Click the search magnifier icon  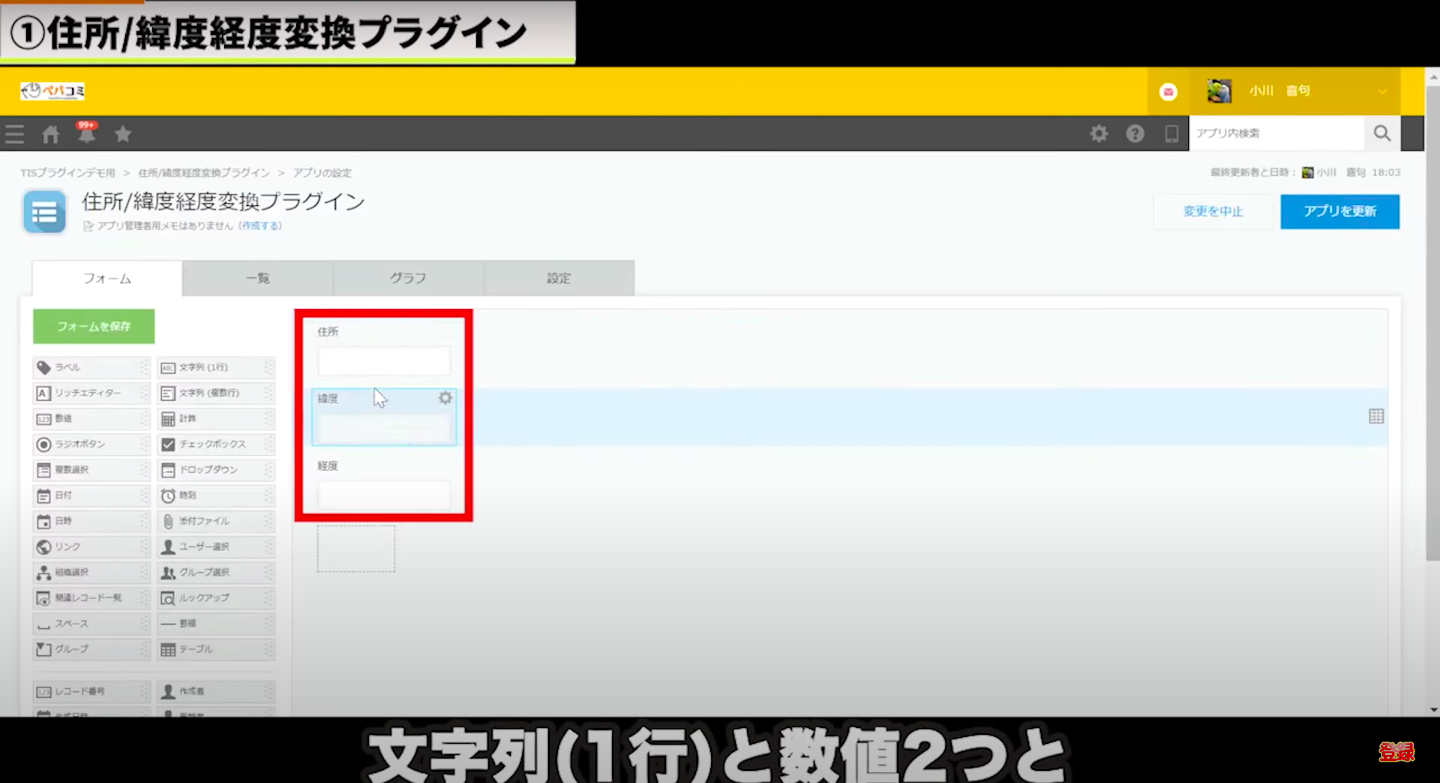[1381, 133]
